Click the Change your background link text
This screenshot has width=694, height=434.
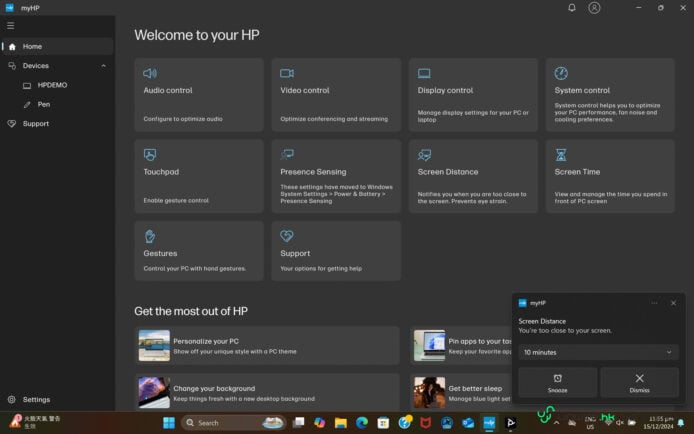coord(214,388)
